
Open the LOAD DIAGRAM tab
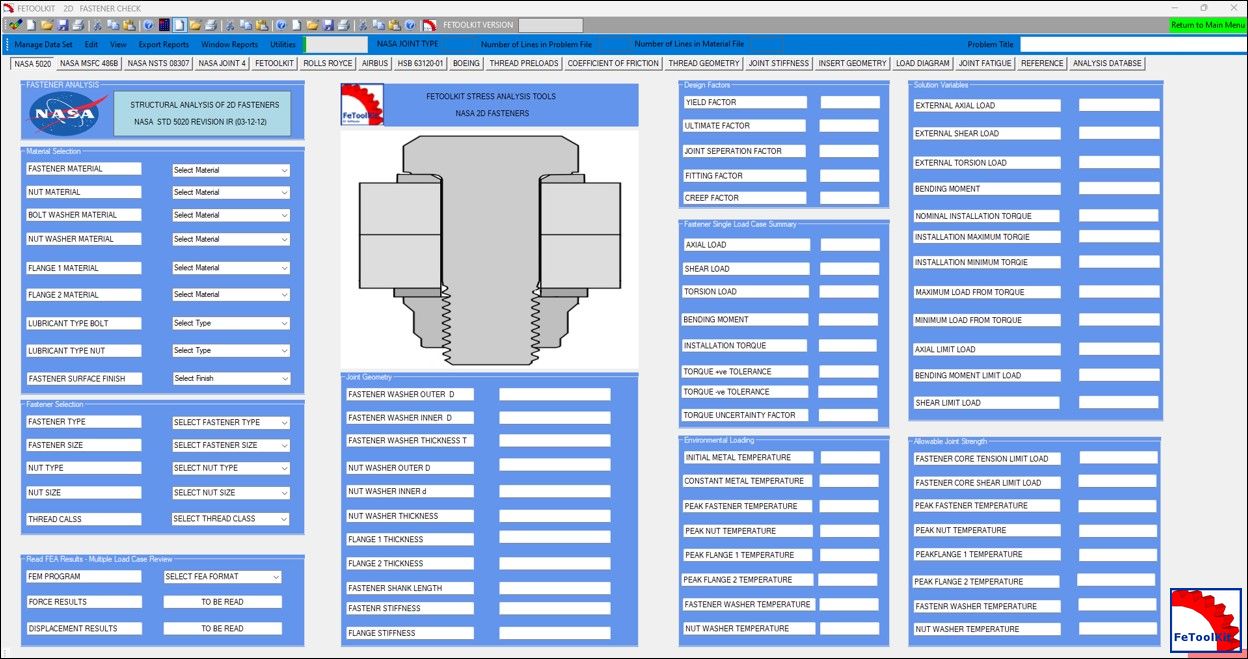pos(922,63)
